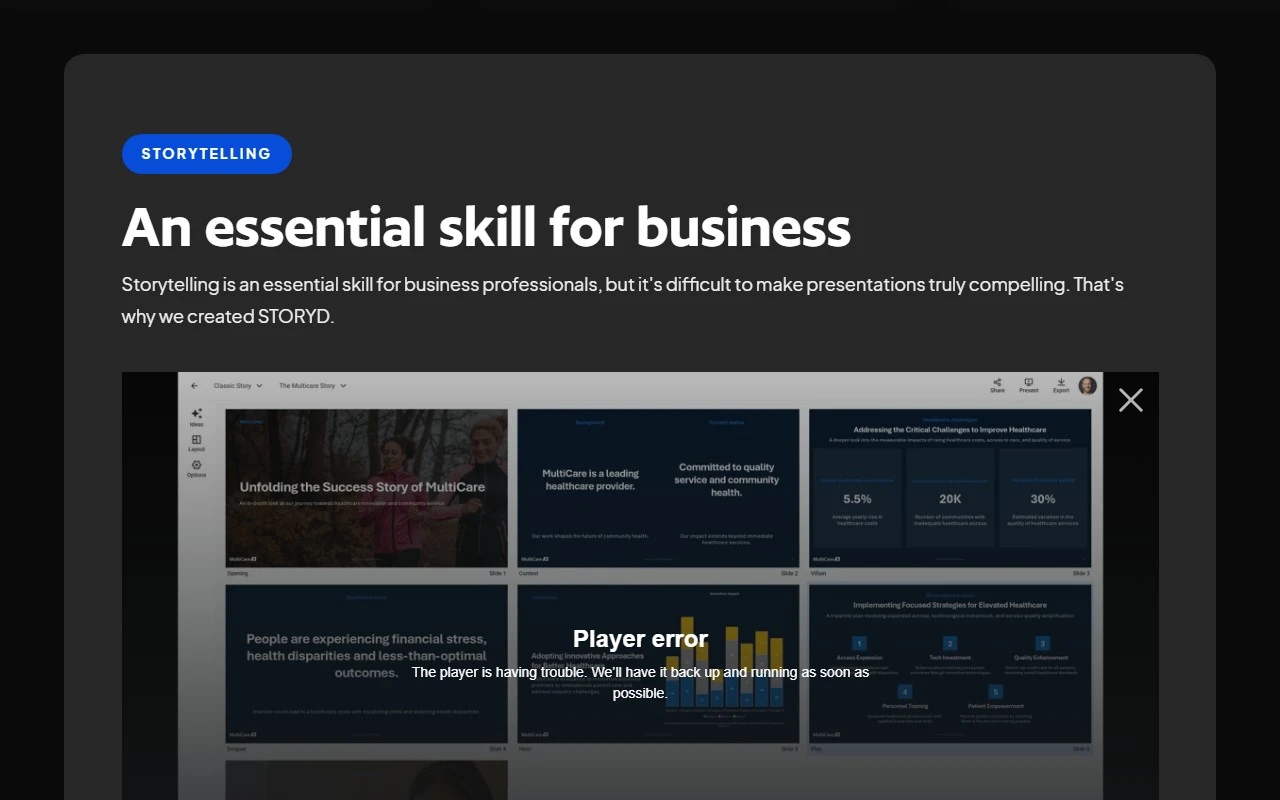Click the Share icon
Screen dimensions: 1280x800
click(997, 385)
